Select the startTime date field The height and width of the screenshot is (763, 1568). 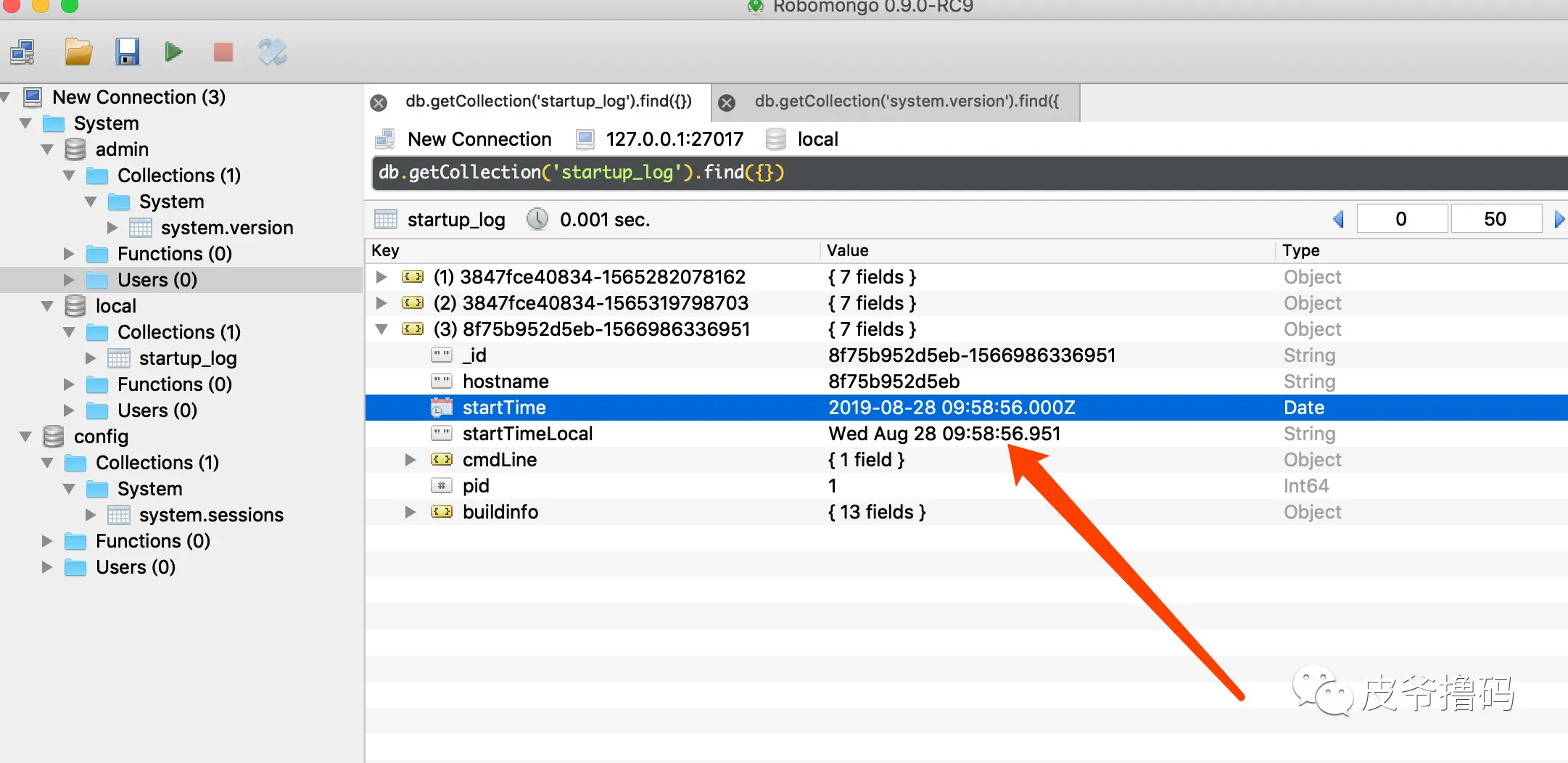967,408
